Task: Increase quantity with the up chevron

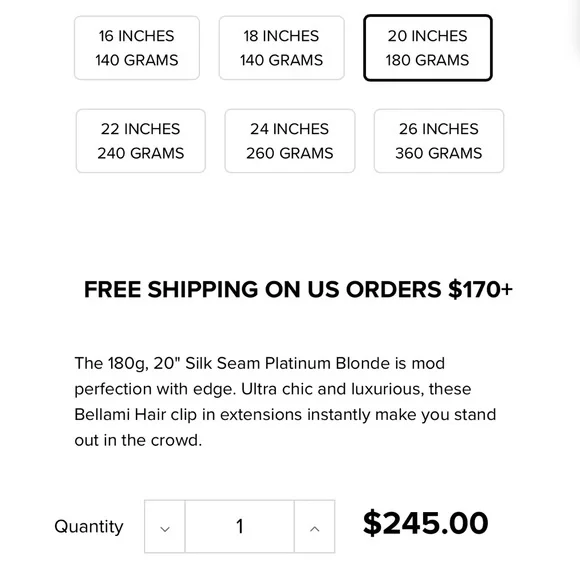Action: [314, 526]
